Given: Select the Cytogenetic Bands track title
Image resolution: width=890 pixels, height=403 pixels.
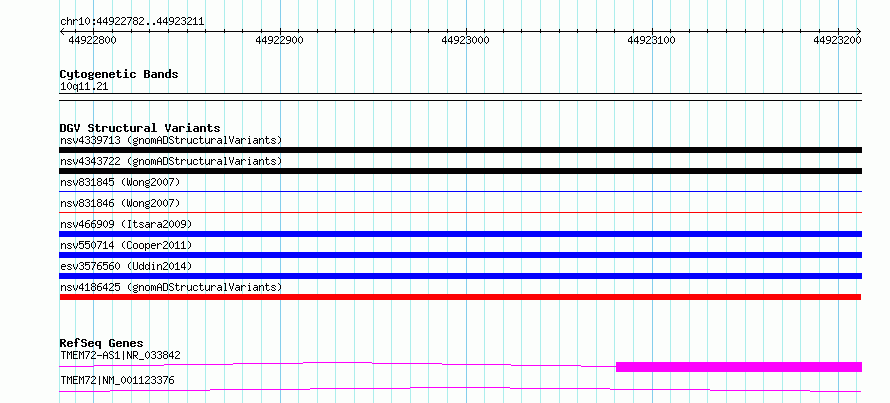Looking at the screenshot, I should [x=119, y=74].
